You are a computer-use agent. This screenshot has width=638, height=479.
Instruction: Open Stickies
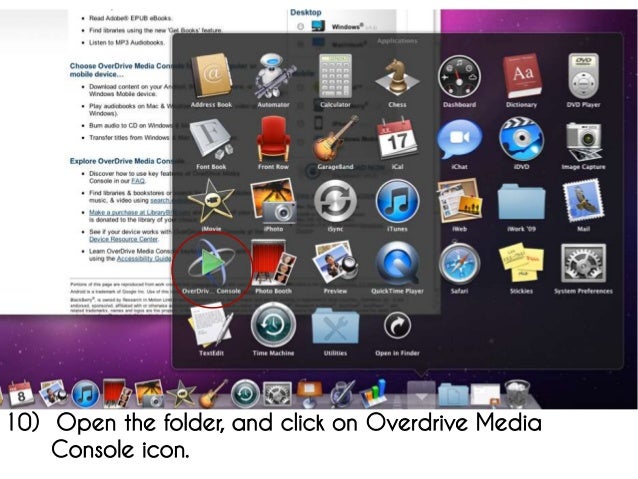pyautogui.click(x=522, y=264)
